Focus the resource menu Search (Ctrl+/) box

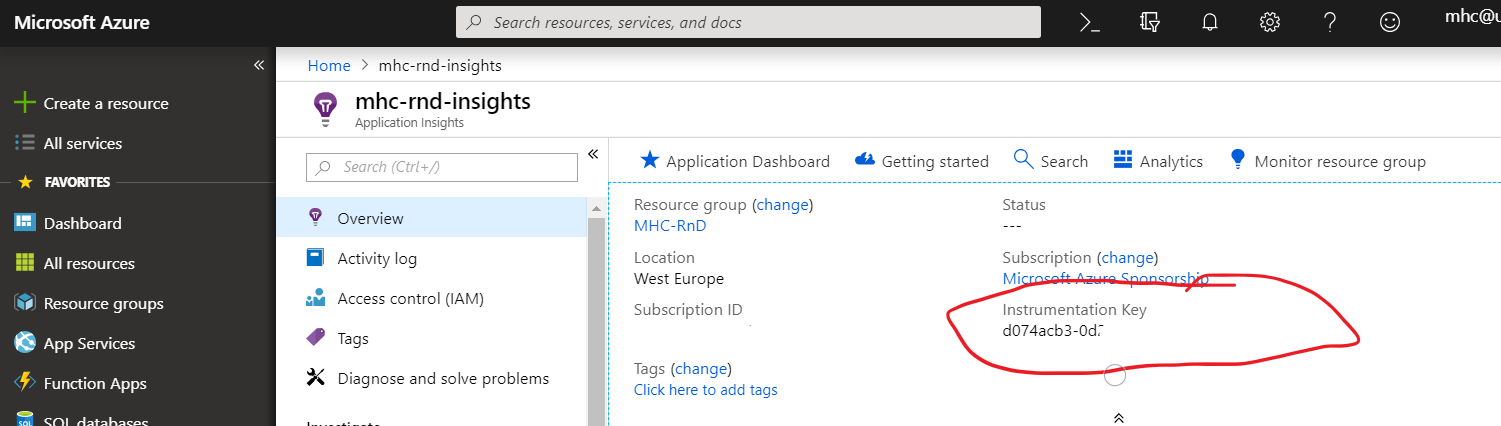pos(442,167)
